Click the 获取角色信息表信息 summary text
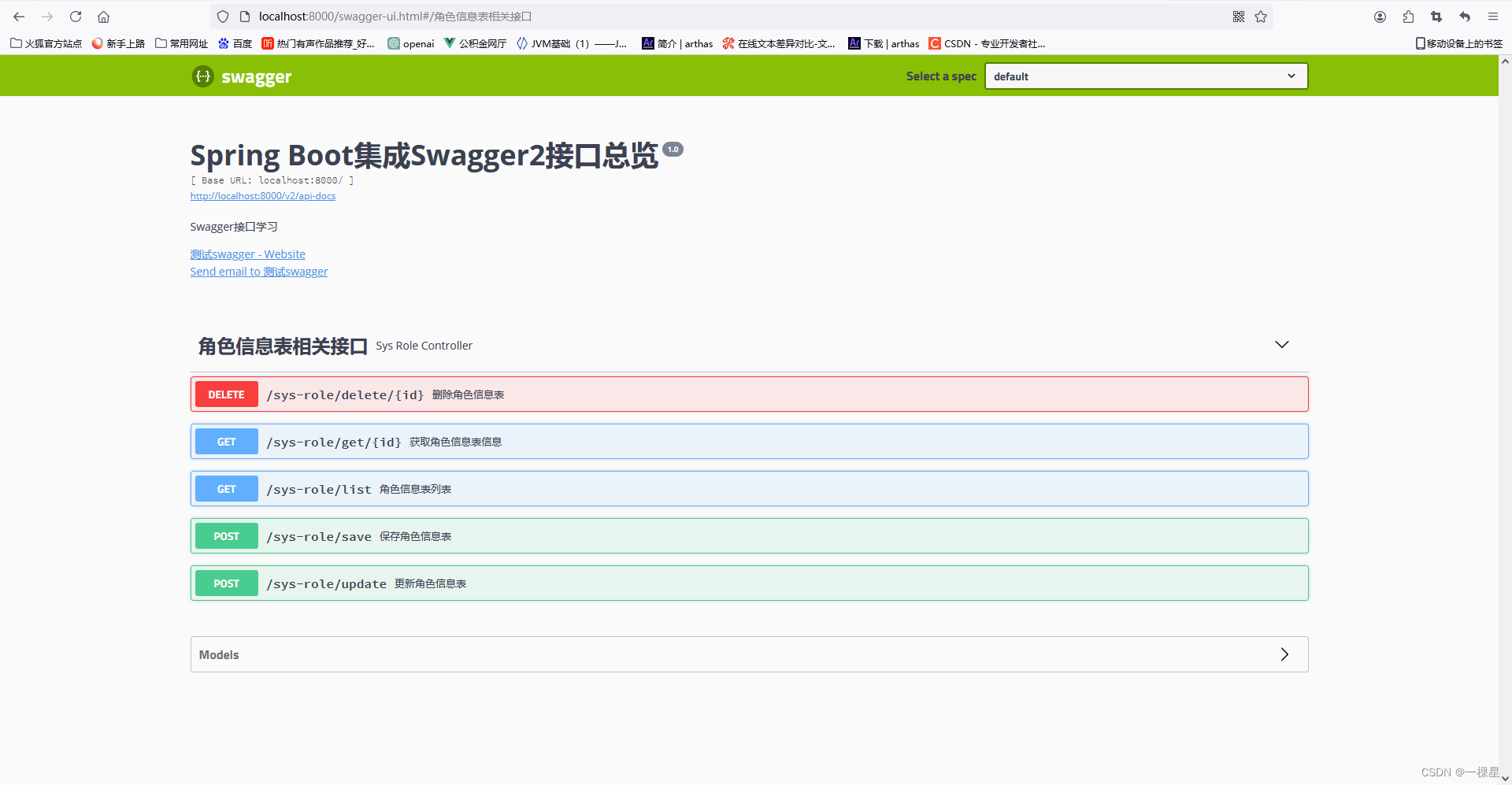Screen dimensions: 1512x785 [455, 442]
